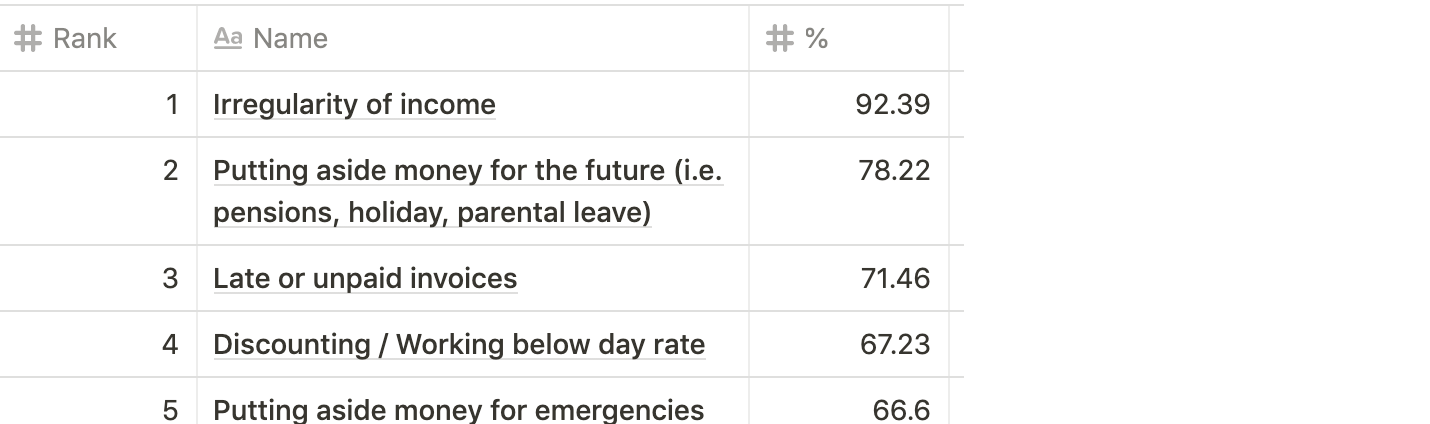This screenshot has width=1430, height=424.
Task: Select the 71.46 percentage cell
Action: [x=849, y=278]
